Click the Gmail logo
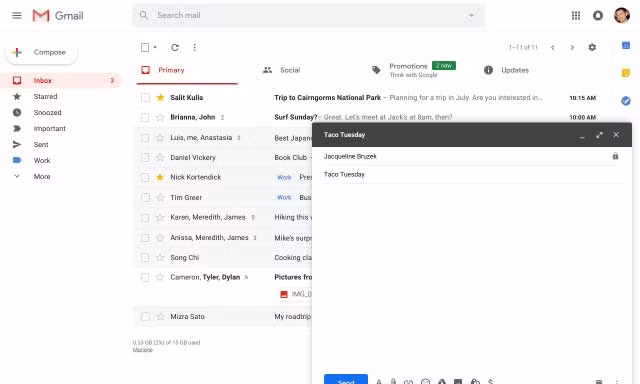This screenshot has height=384, width=640. coord(58,16)
